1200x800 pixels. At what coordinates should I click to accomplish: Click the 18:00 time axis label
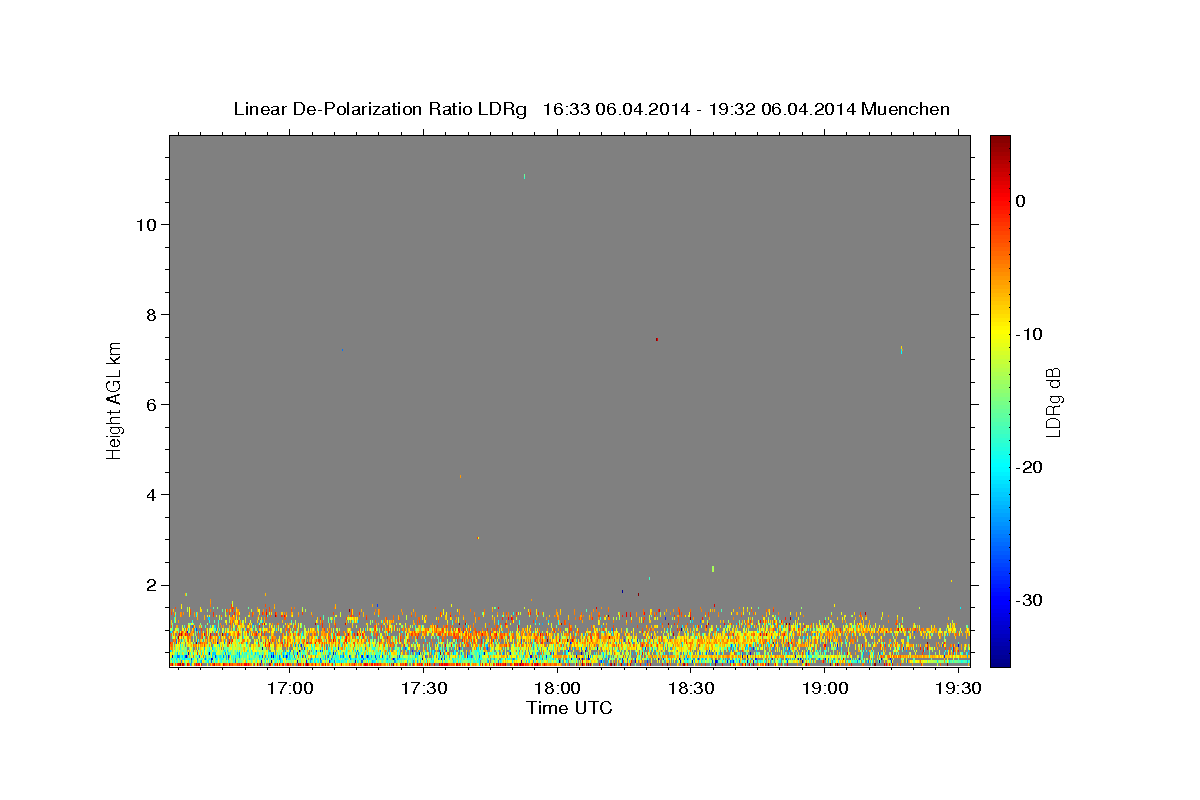557,689
